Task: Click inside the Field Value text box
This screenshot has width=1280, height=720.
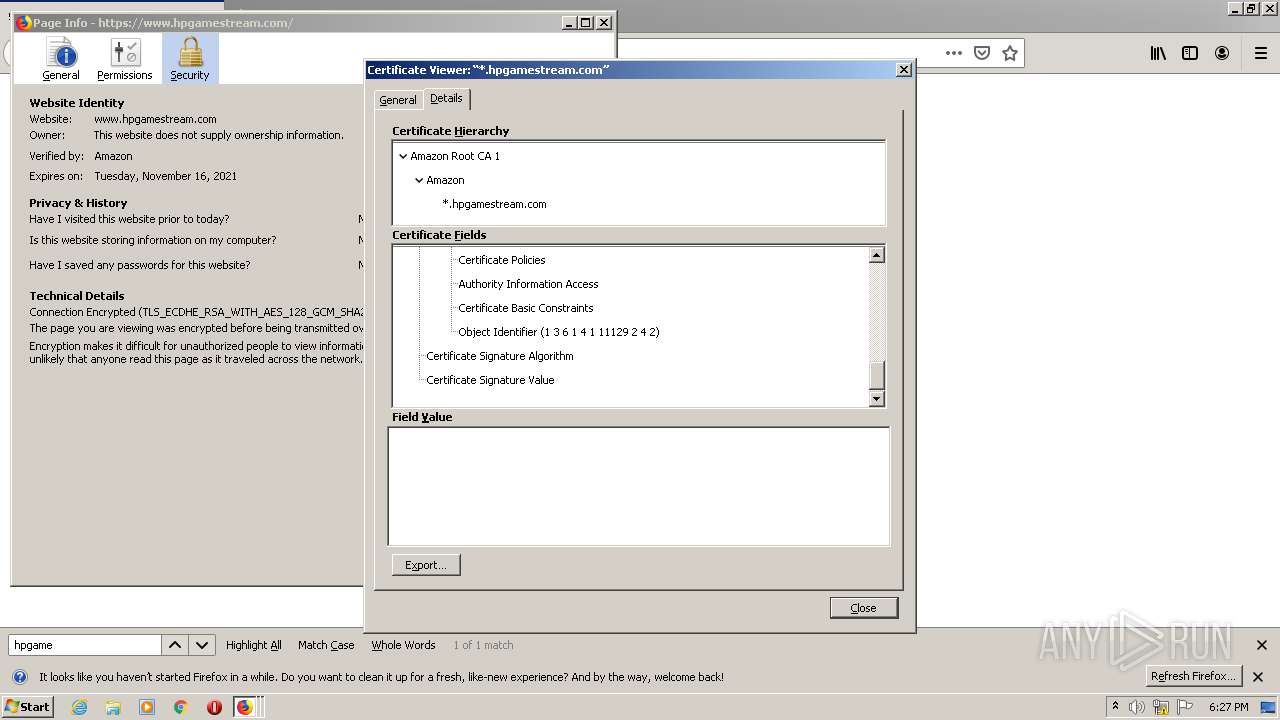Action: click(639, 486)
